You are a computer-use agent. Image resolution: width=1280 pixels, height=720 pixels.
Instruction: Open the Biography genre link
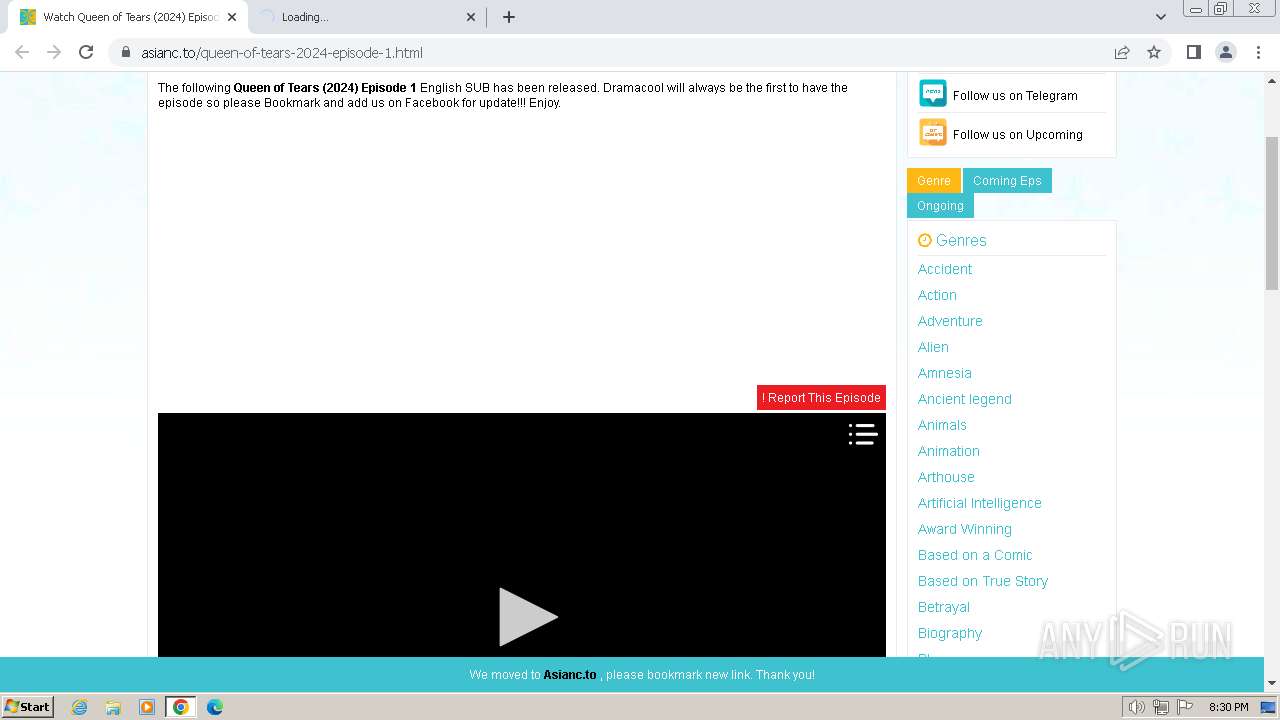950,633
